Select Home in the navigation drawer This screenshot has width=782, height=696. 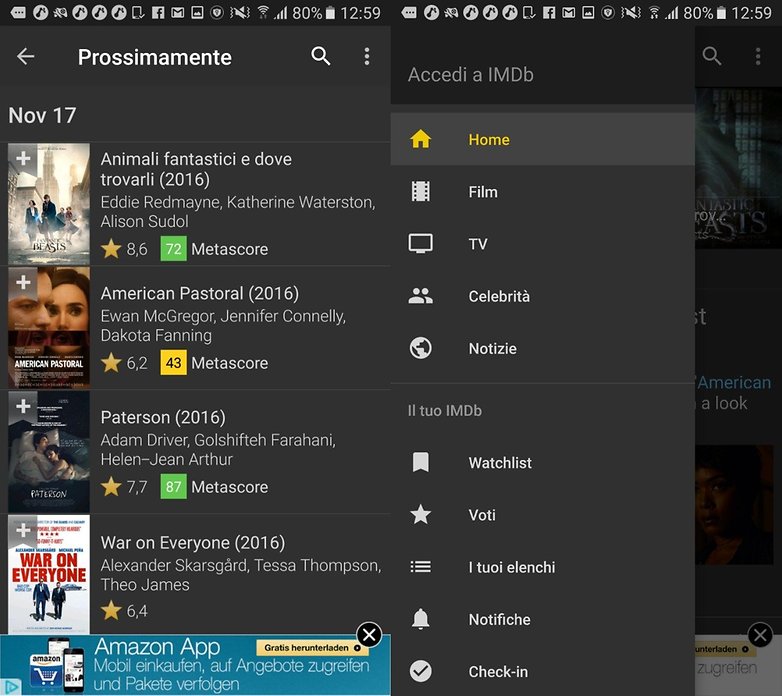[x=543, y=139]
